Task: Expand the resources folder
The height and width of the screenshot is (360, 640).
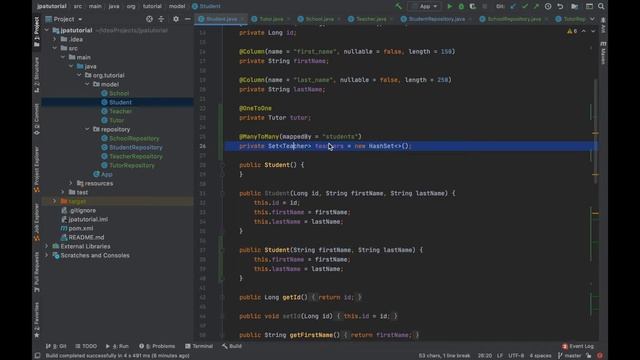Action: [x=71, y=183]
